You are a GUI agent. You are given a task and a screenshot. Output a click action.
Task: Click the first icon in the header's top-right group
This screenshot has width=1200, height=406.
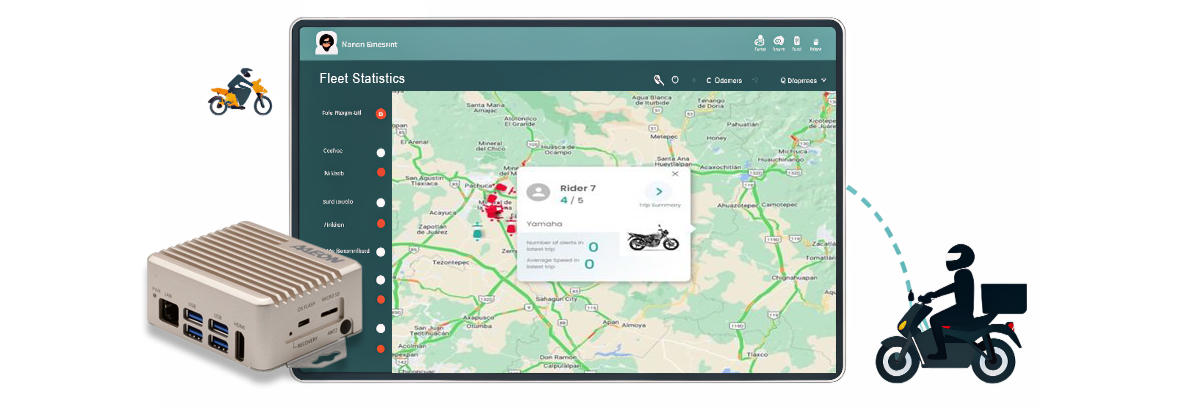[760, 41]
